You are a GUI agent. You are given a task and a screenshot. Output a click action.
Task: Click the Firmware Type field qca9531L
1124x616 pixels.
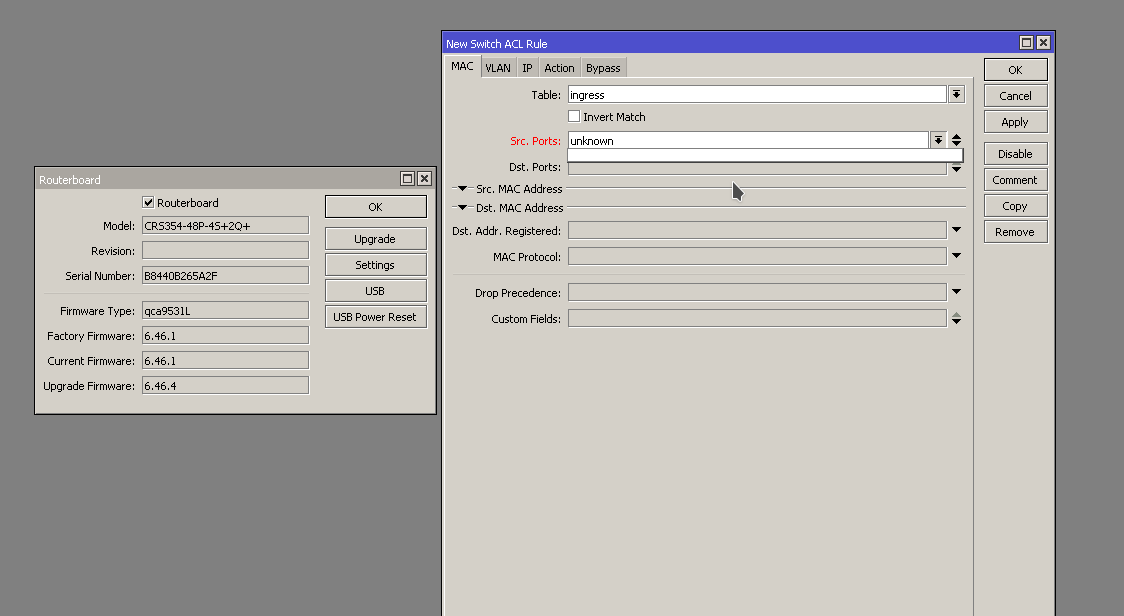[x=225, y=311]
